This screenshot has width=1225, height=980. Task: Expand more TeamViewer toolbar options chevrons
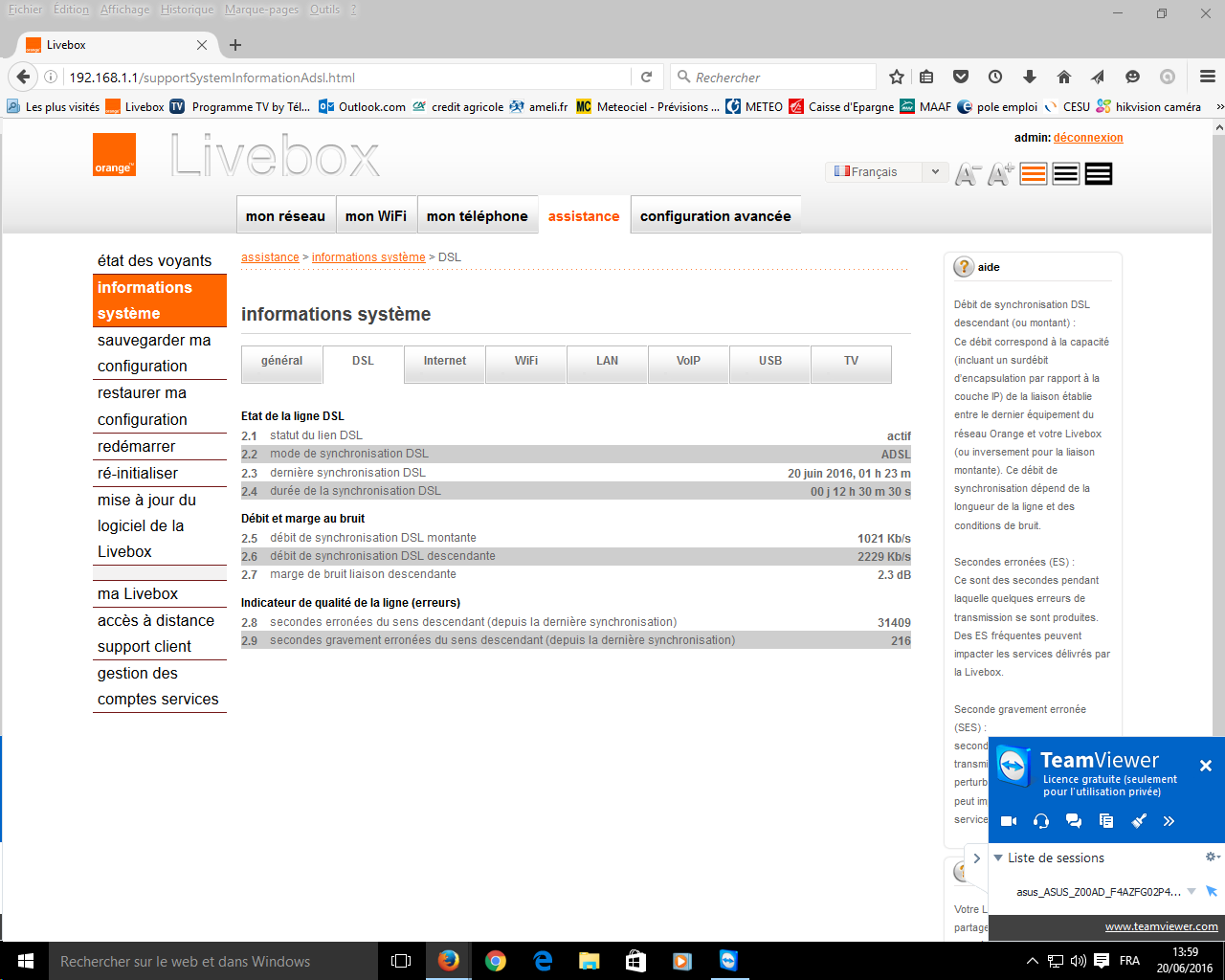(1169, 821)
